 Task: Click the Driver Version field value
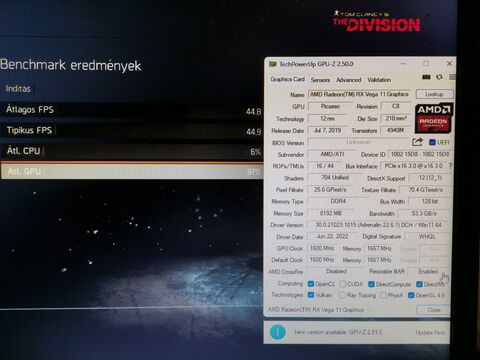[378, 225]
